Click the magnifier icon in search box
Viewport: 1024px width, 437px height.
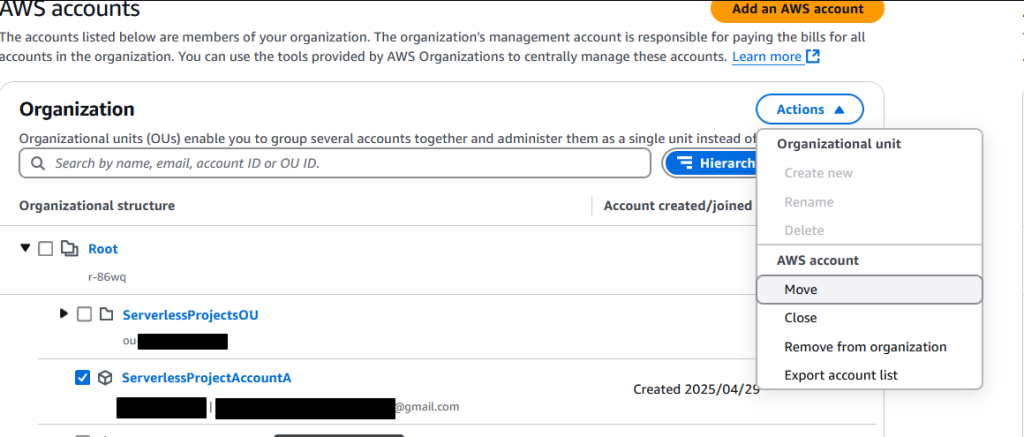[x=38, y=163]
